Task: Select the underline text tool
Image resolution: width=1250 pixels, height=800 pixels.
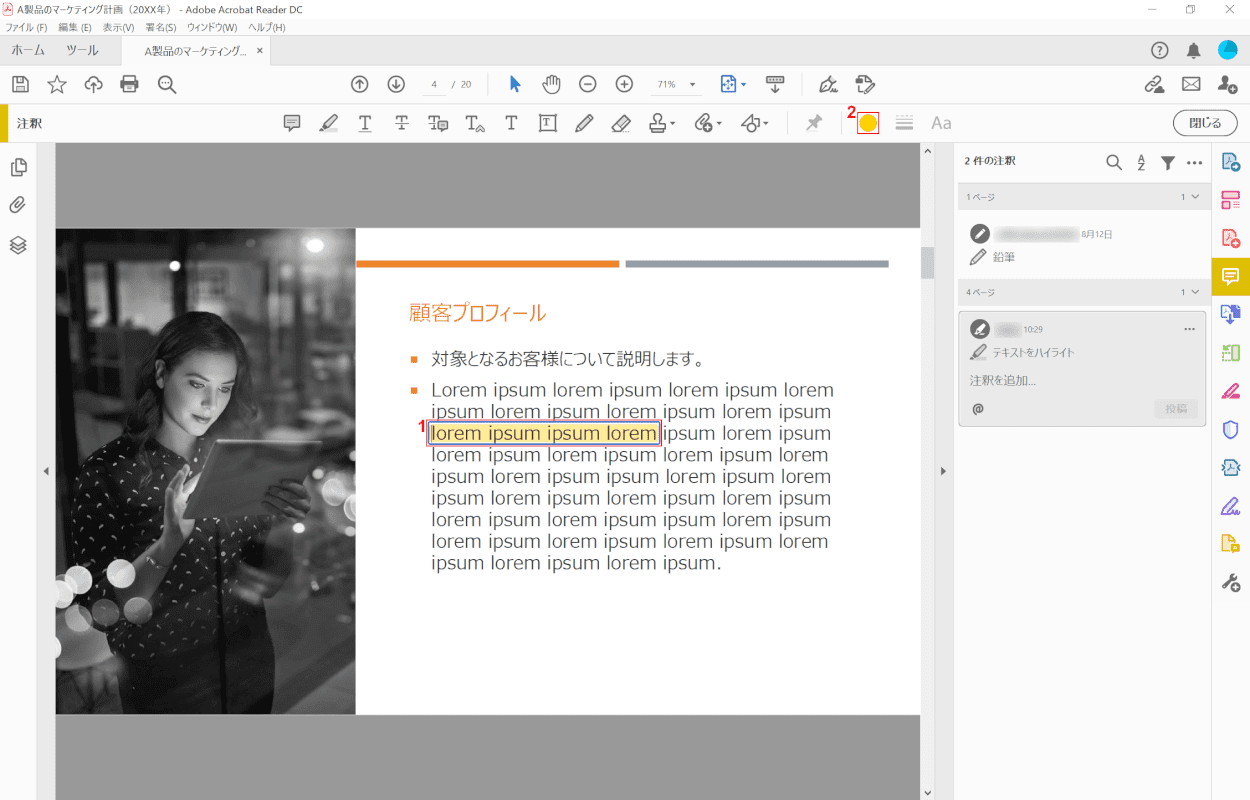Action: click(x=365, y=123)
